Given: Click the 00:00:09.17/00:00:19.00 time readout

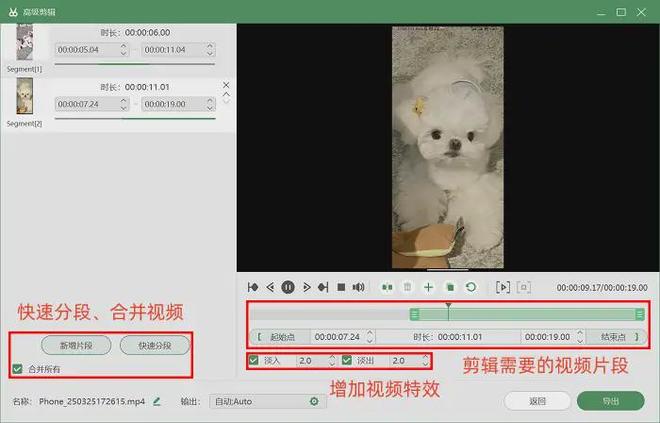Looking at the screenshot, I should tap(602, 287).
